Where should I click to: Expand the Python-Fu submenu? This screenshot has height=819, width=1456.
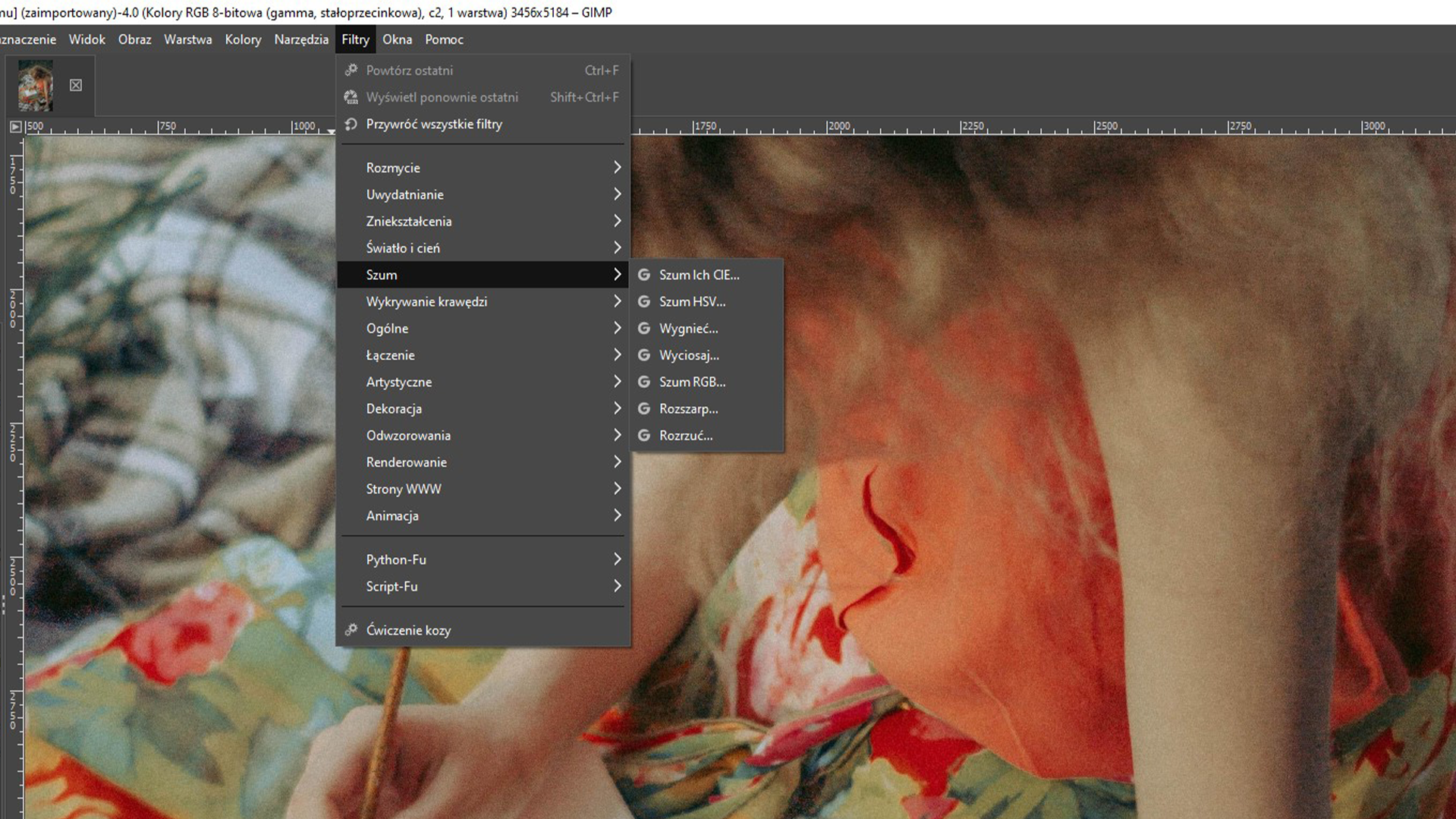[483, 559]
